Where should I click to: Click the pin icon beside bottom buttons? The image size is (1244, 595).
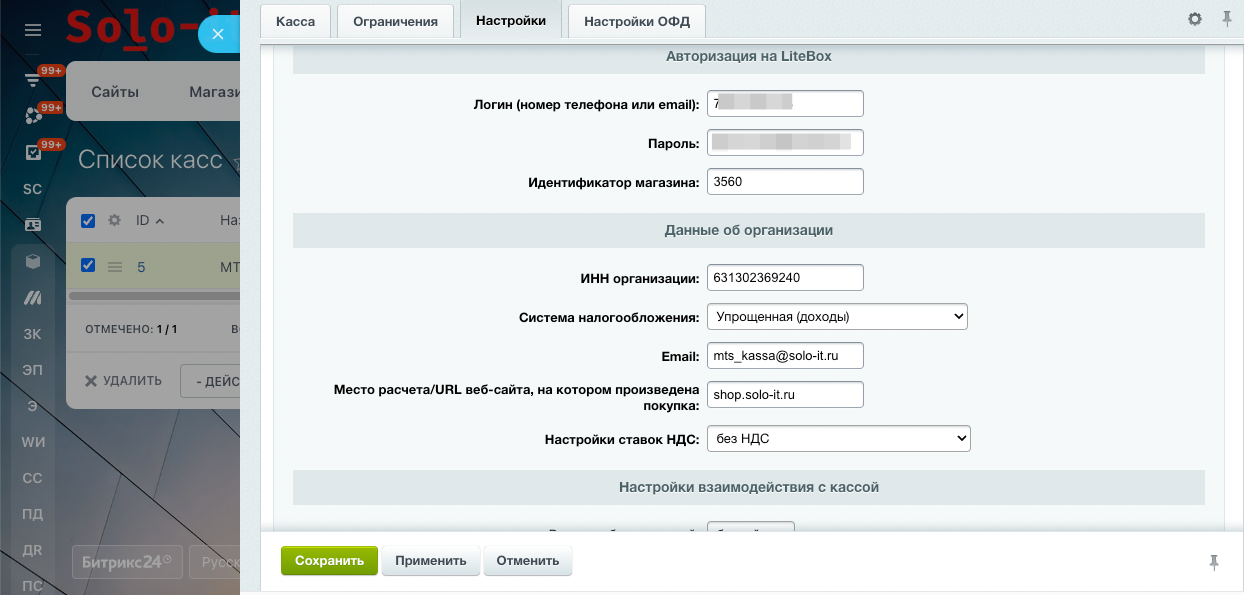(x=1214, y=562)
